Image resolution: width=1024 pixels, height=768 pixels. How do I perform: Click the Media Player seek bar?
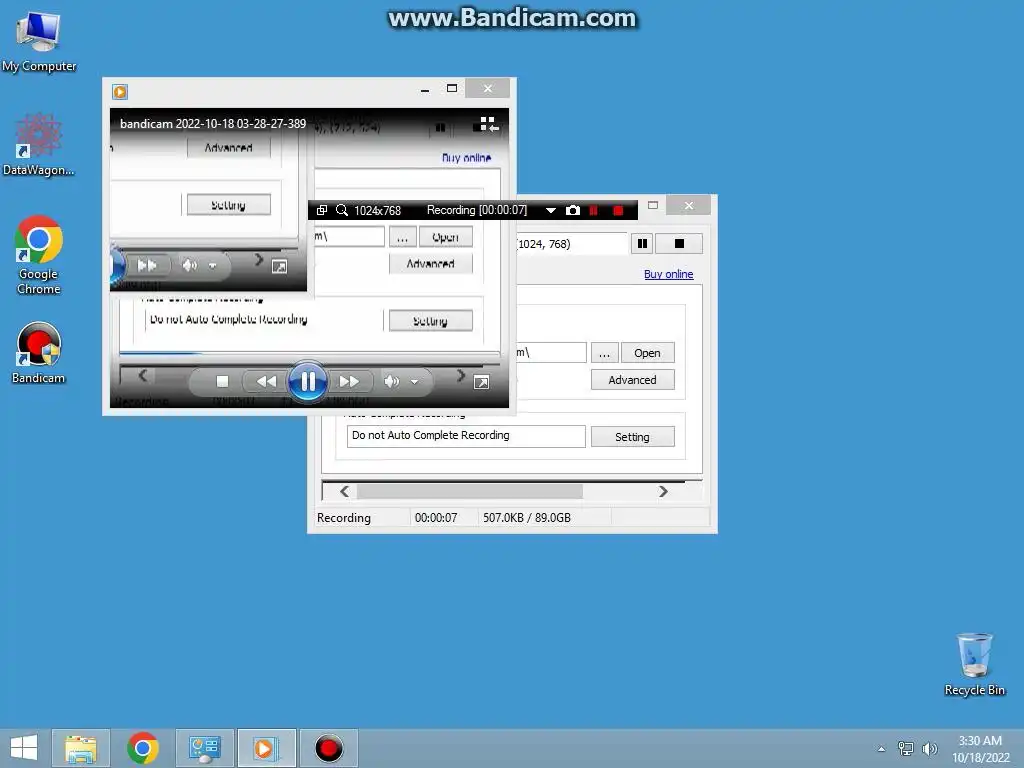click(x=310, y=355)
